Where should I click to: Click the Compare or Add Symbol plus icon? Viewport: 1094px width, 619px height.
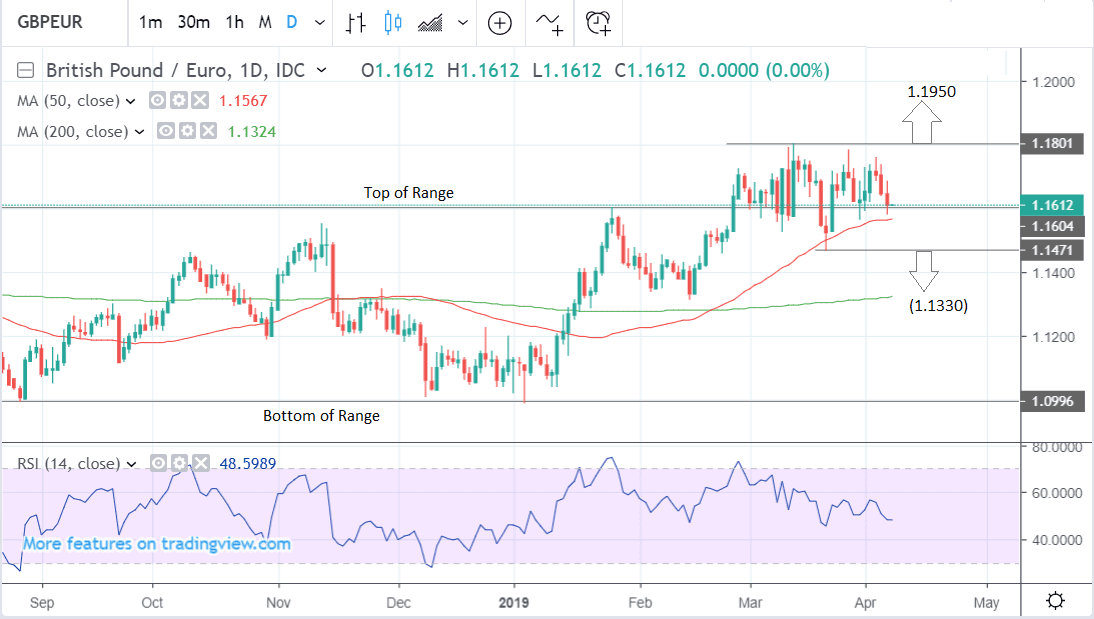pos(500,23)
